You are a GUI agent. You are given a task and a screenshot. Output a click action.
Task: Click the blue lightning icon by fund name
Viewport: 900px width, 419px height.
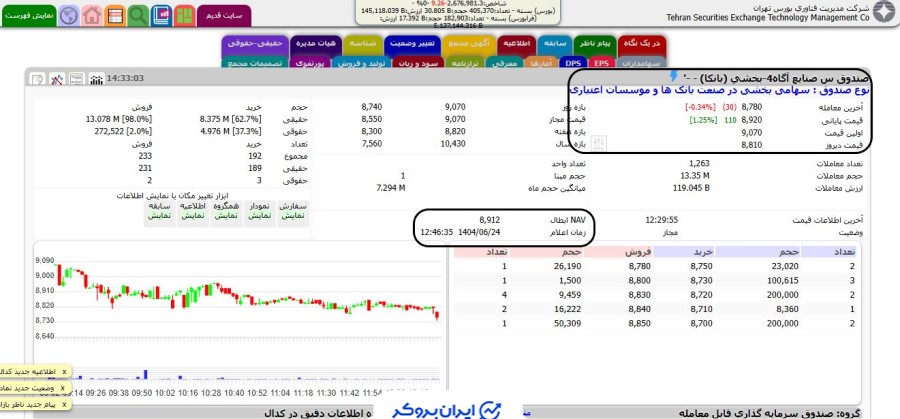tap(673, 76)
